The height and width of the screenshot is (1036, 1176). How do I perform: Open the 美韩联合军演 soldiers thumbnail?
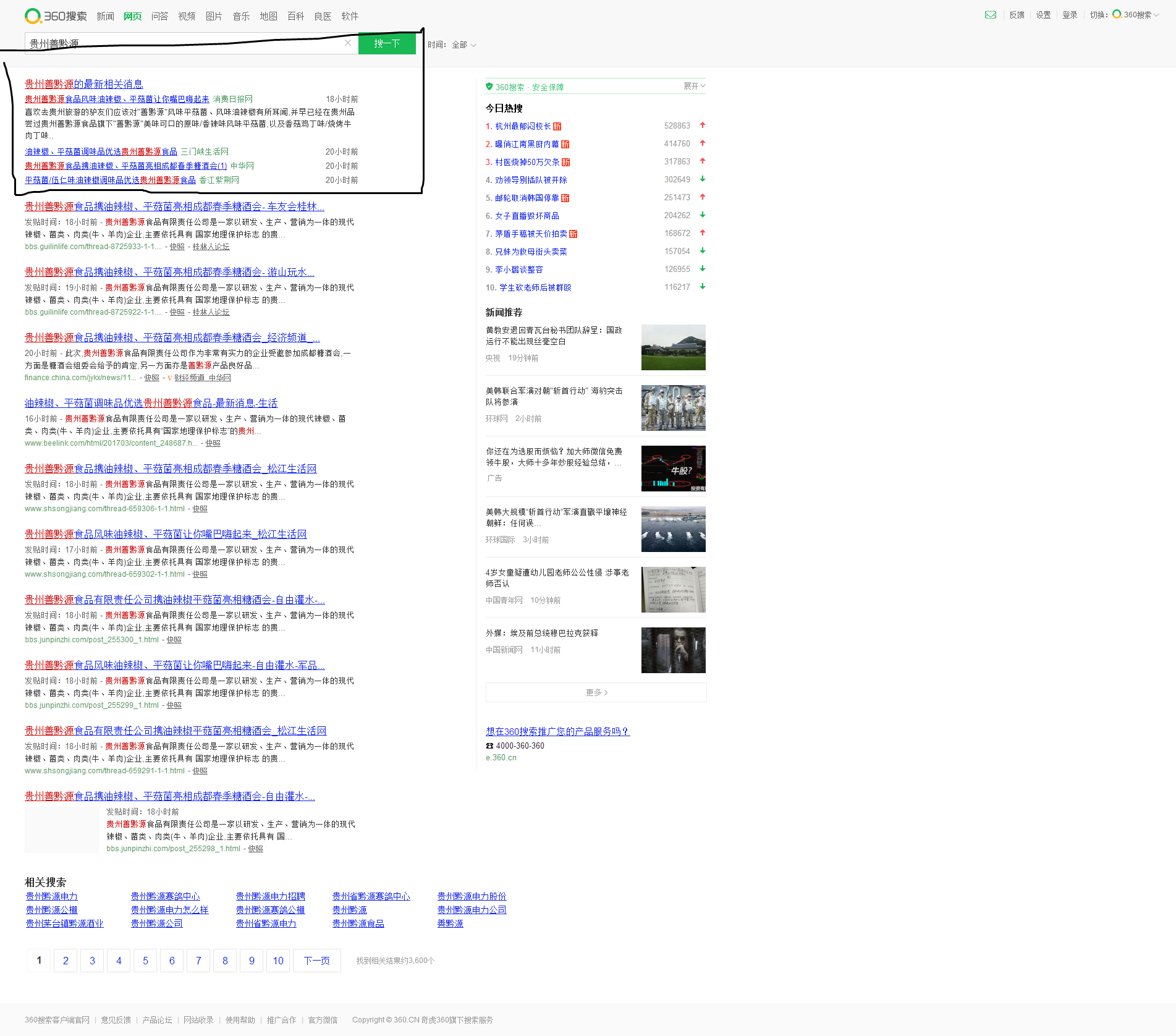(x=673, y=408)
